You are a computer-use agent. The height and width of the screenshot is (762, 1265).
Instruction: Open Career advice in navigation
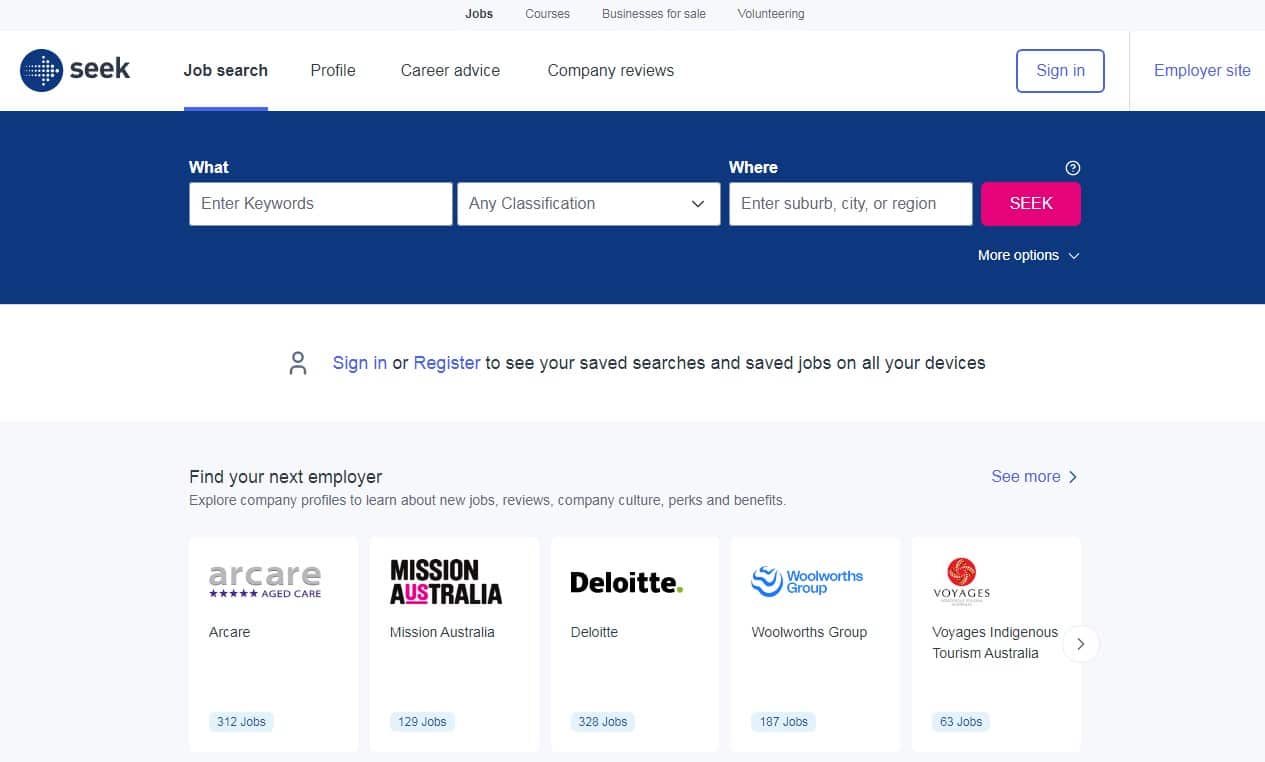tap(450, 70)
